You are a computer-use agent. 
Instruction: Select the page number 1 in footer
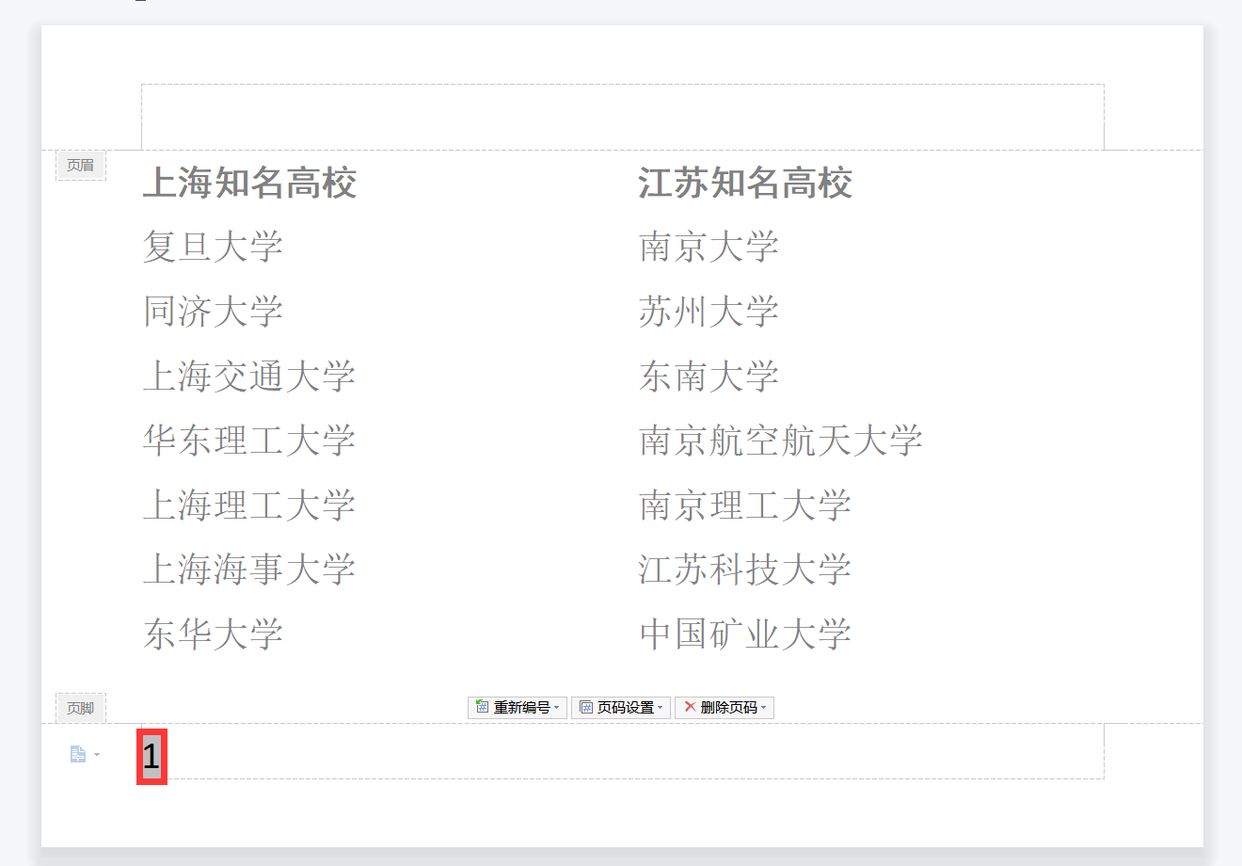coord(151,758)
